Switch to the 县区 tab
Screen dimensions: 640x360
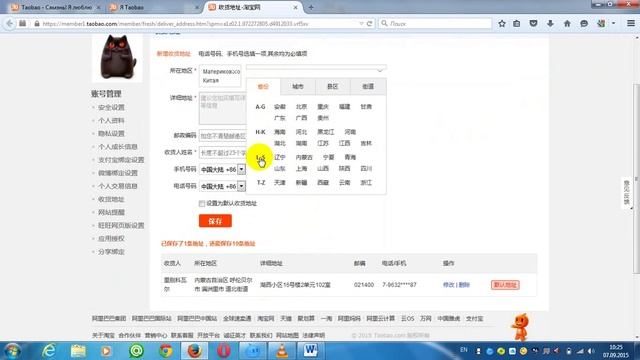[x=333, y=87]
